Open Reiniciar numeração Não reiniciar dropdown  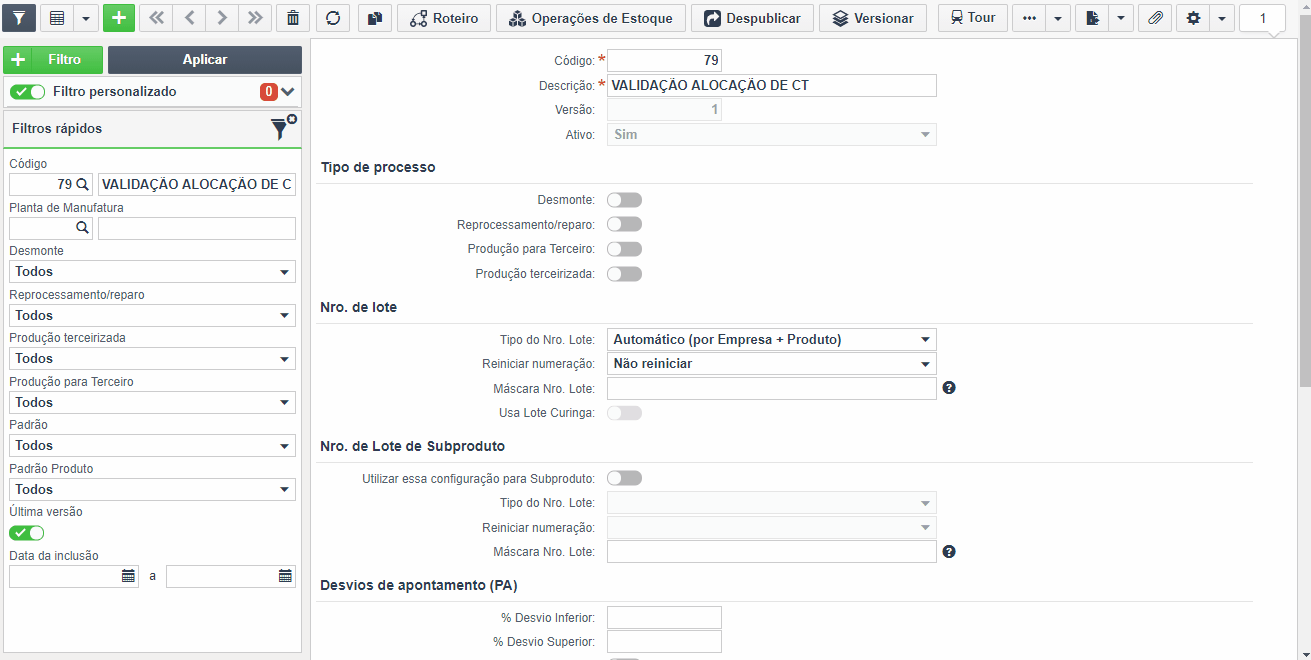pos(772,364)
